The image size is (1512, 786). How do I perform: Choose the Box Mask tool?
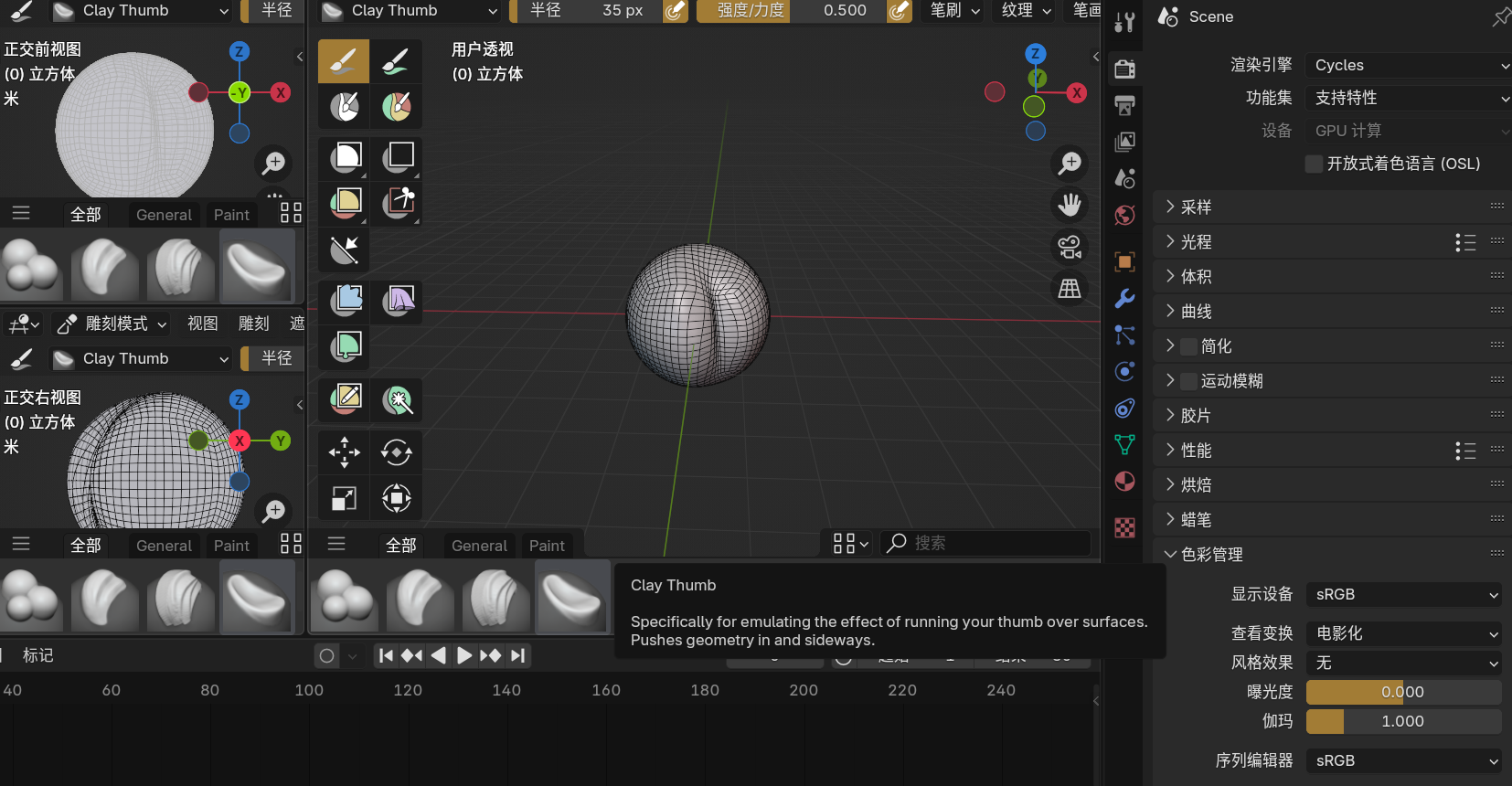tap(344, 157)
